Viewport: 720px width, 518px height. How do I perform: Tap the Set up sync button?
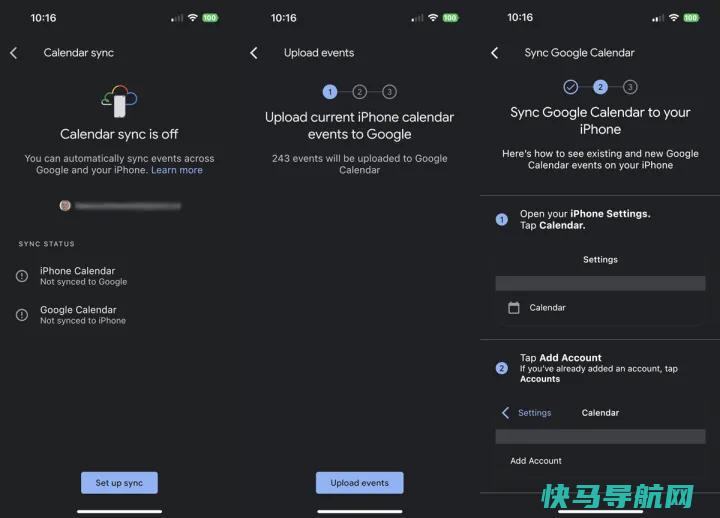(119, 483)
